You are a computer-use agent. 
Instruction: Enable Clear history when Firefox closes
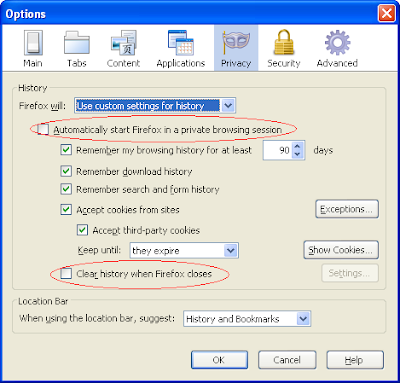click(x=66, y=274)
